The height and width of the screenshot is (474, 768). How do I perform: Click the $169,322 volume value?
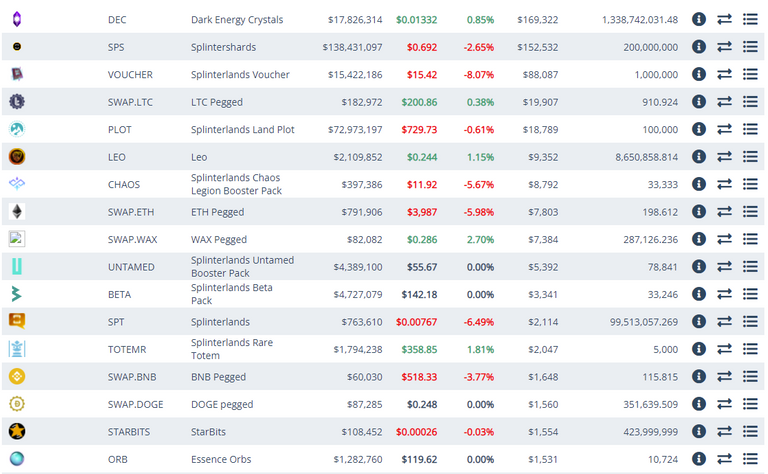pyautogui.click(x=537, y=20)
